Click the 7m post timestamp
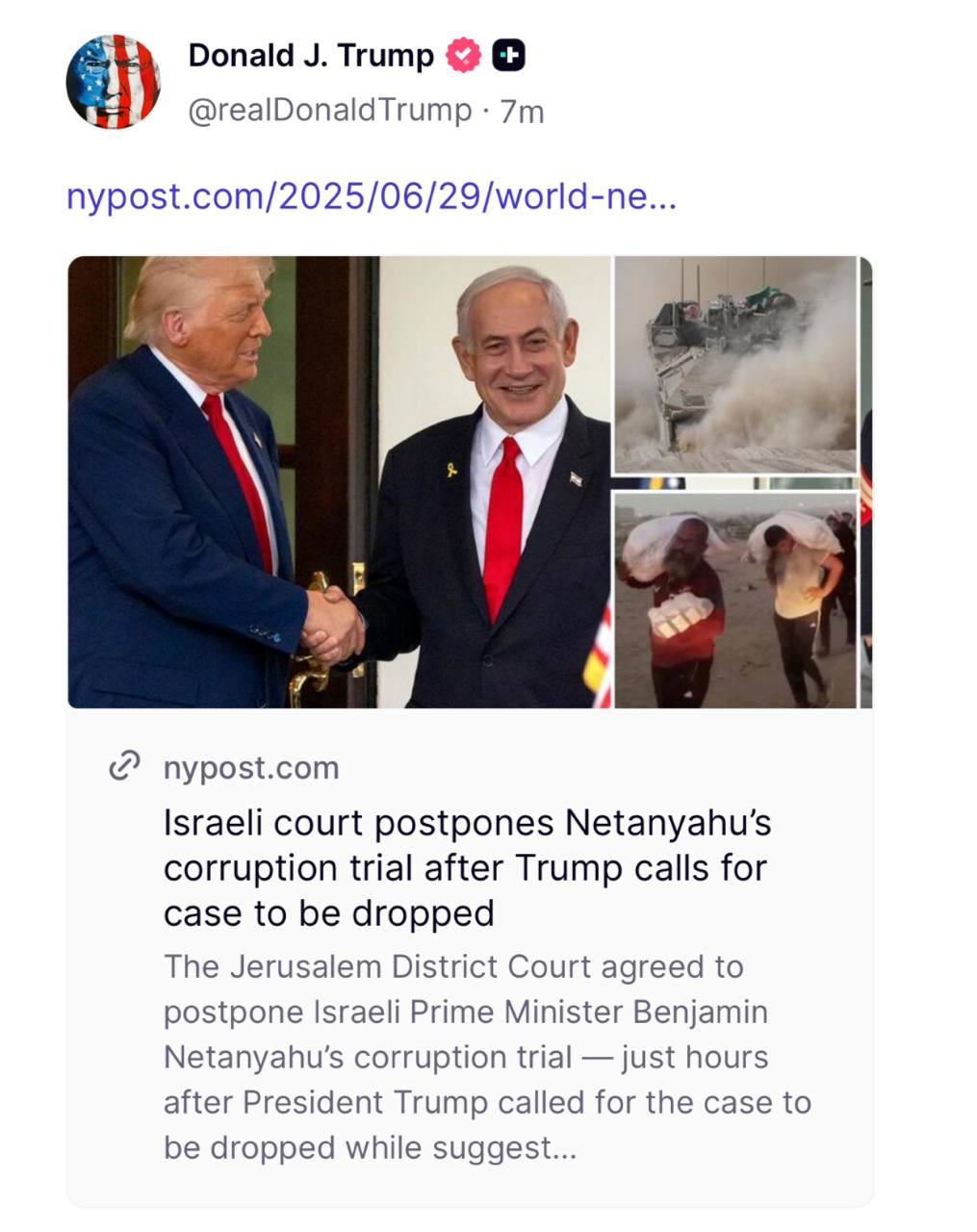 point(523,112)
